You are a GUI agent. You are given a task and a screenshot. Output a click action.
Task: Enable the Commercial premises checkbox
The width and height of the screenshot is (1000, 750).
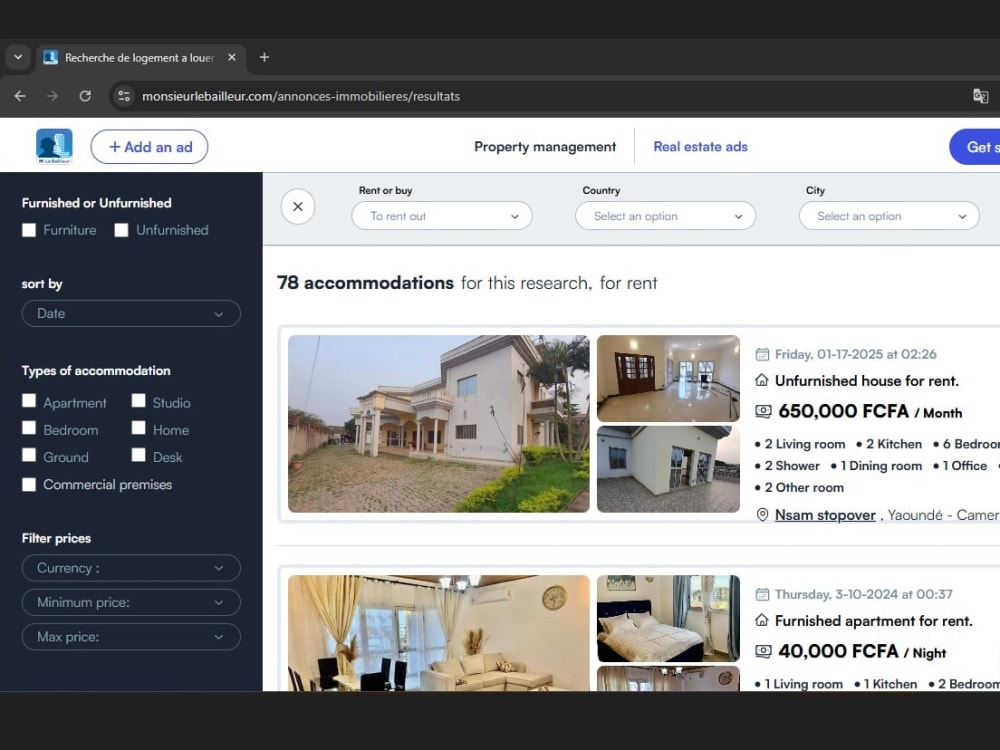[29, 485]
